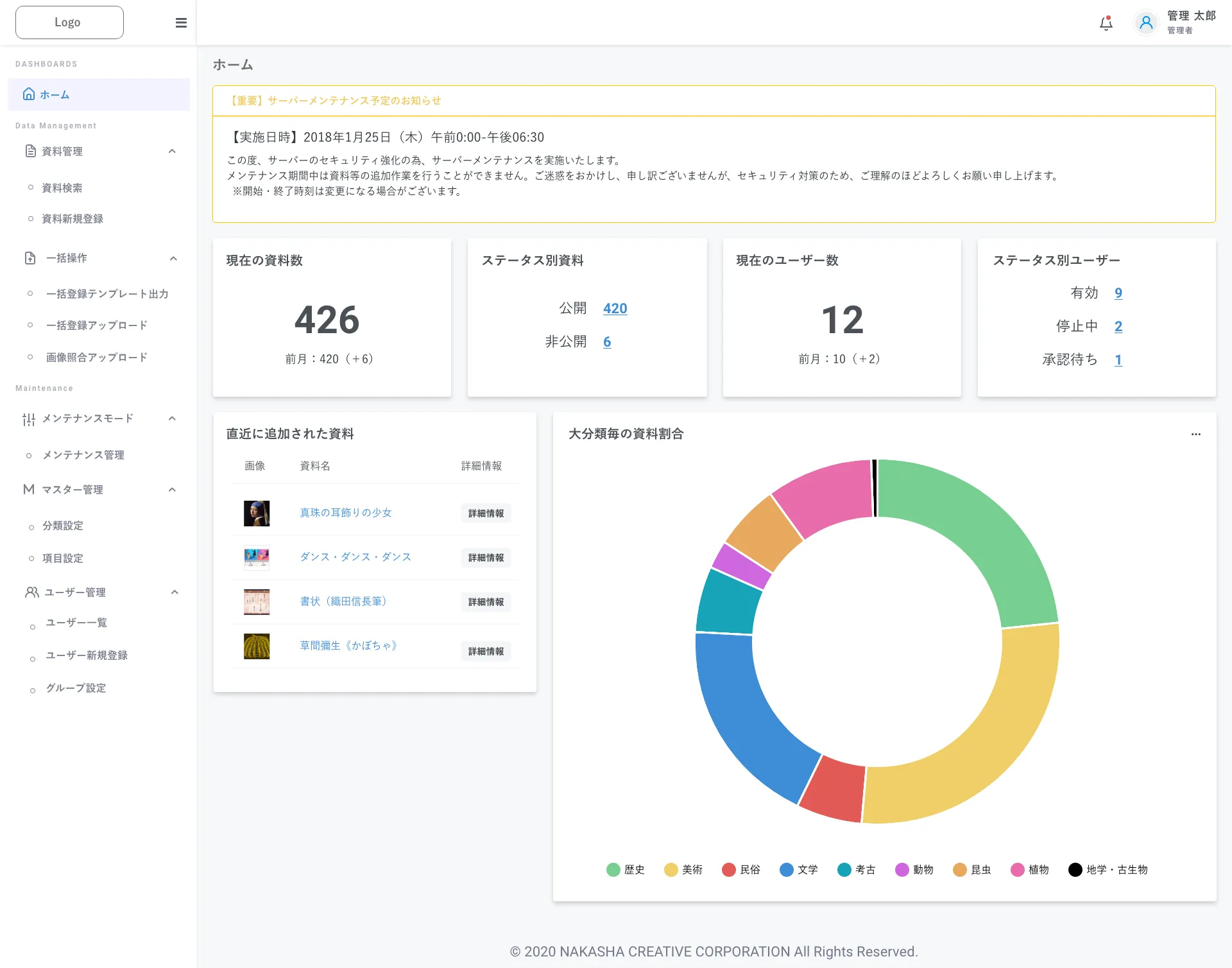Open the 公開 count link 420
Screen dimensions: 1232x968
point(615,309)
